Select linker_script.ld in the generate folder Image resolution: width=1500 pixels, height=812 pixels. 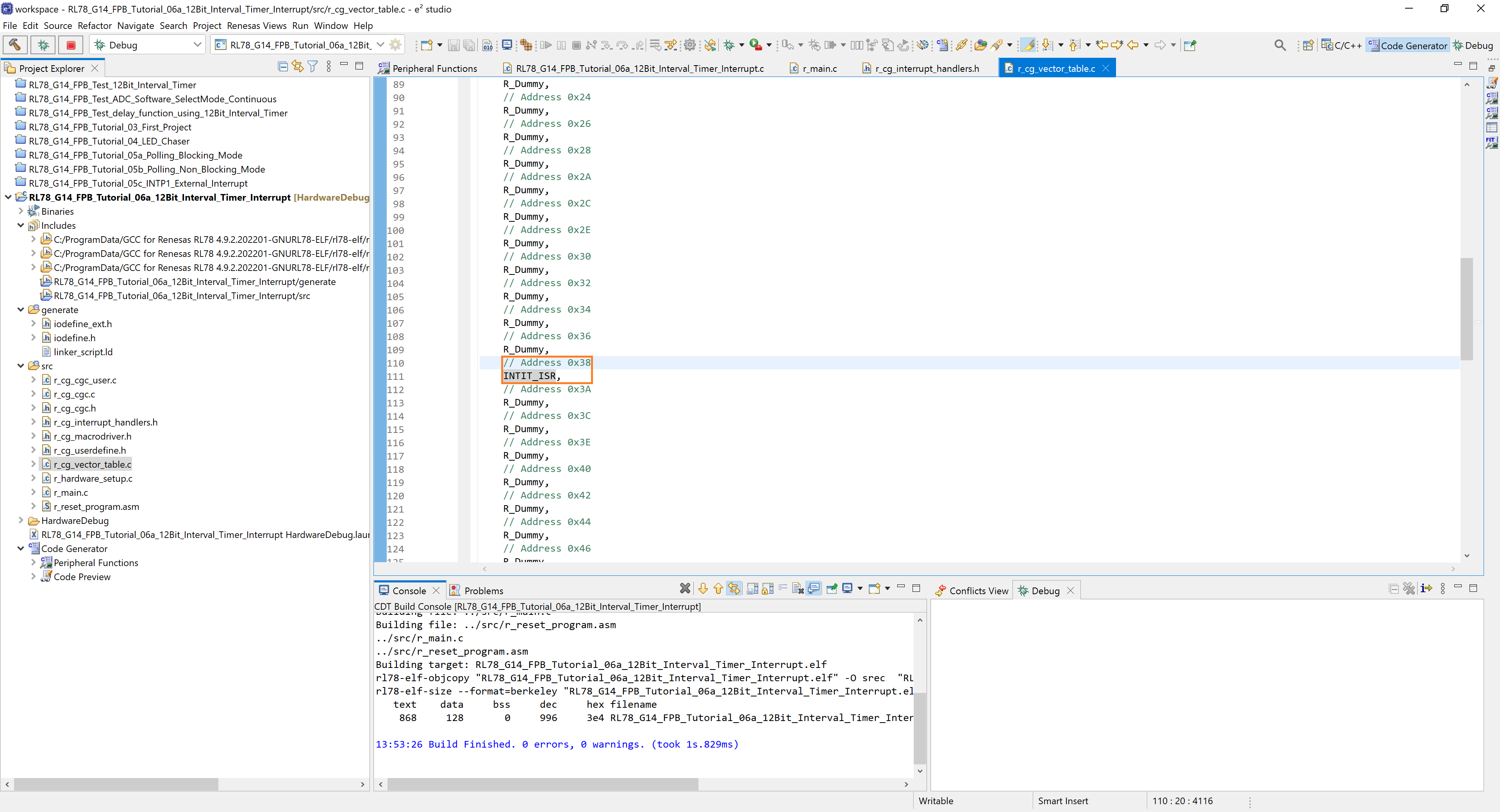[83, 352]
